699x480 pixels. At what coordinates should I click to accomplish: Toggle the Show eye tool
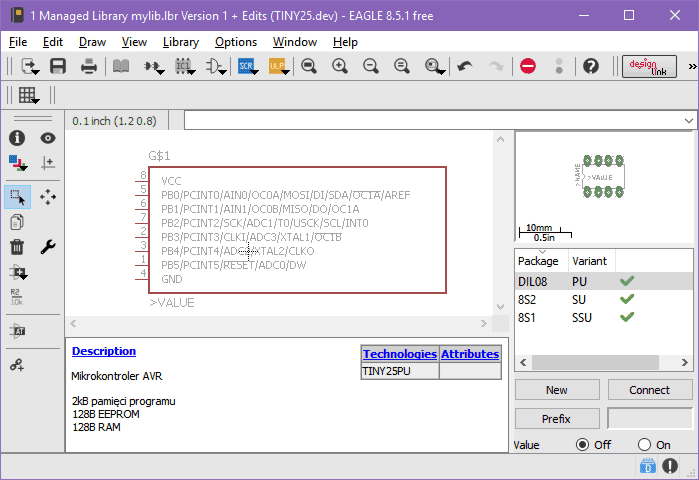pos(48,138)
